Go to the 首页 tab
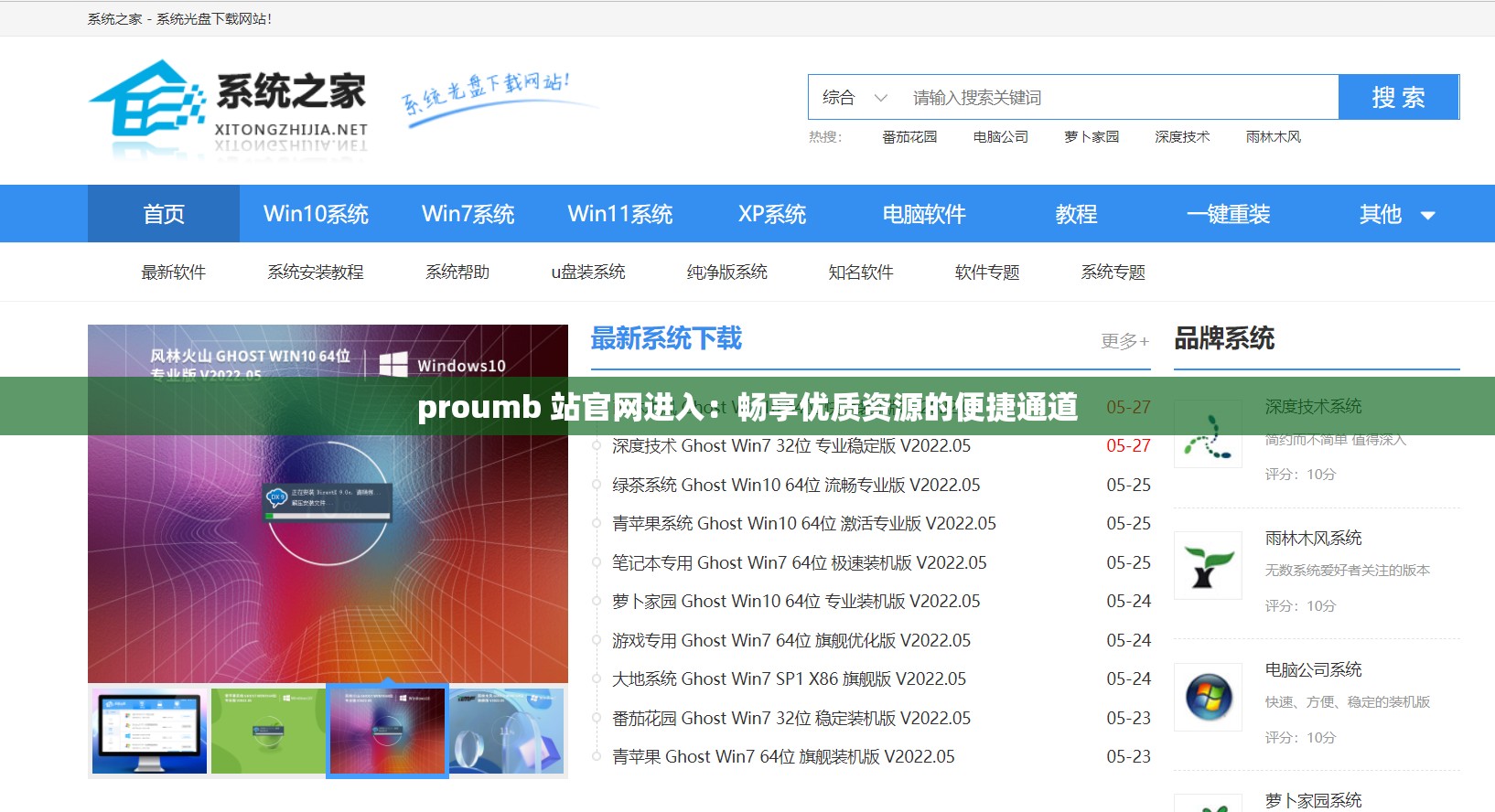This screenshot has width=1495, height=812. pyautogui.click(x=164, y=213)
